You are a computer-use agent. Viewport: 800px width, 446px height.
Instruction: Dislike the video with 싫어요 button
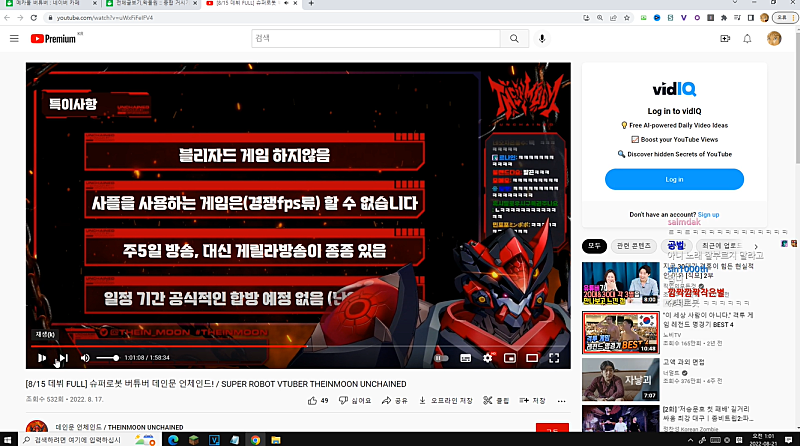point(355,401)
